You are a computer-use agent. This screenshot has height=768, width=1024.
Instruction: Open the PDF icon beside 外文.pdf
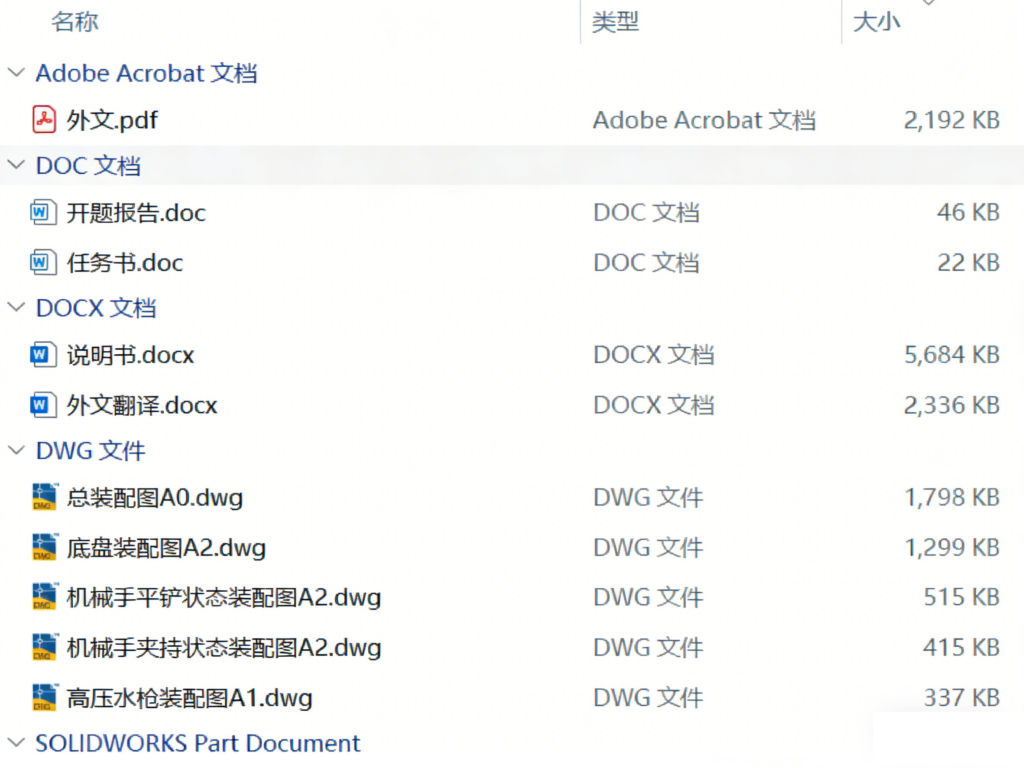43,120
